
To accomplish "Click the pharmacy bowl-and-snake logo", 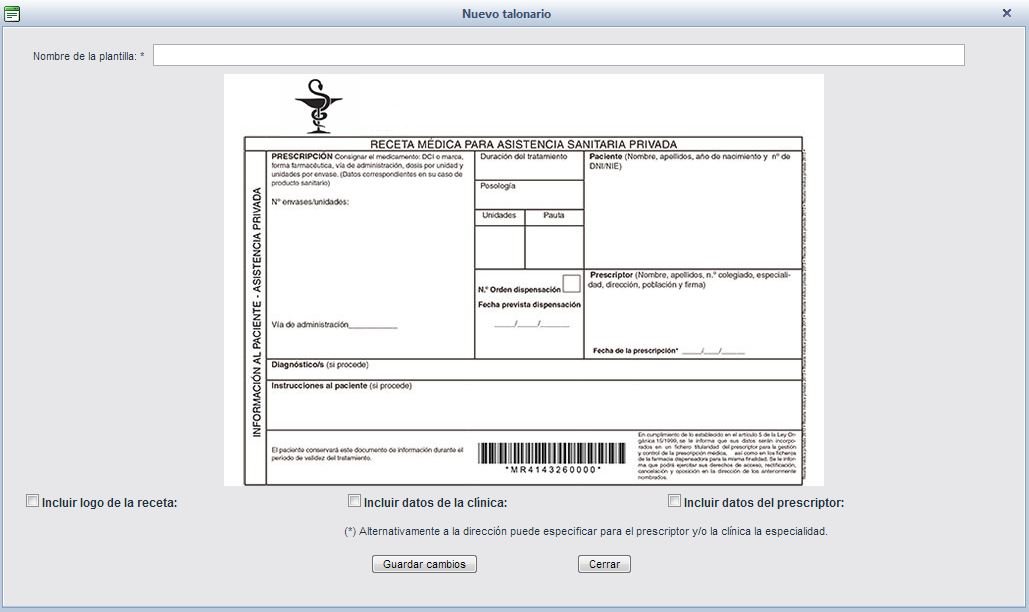I will 318,104.
